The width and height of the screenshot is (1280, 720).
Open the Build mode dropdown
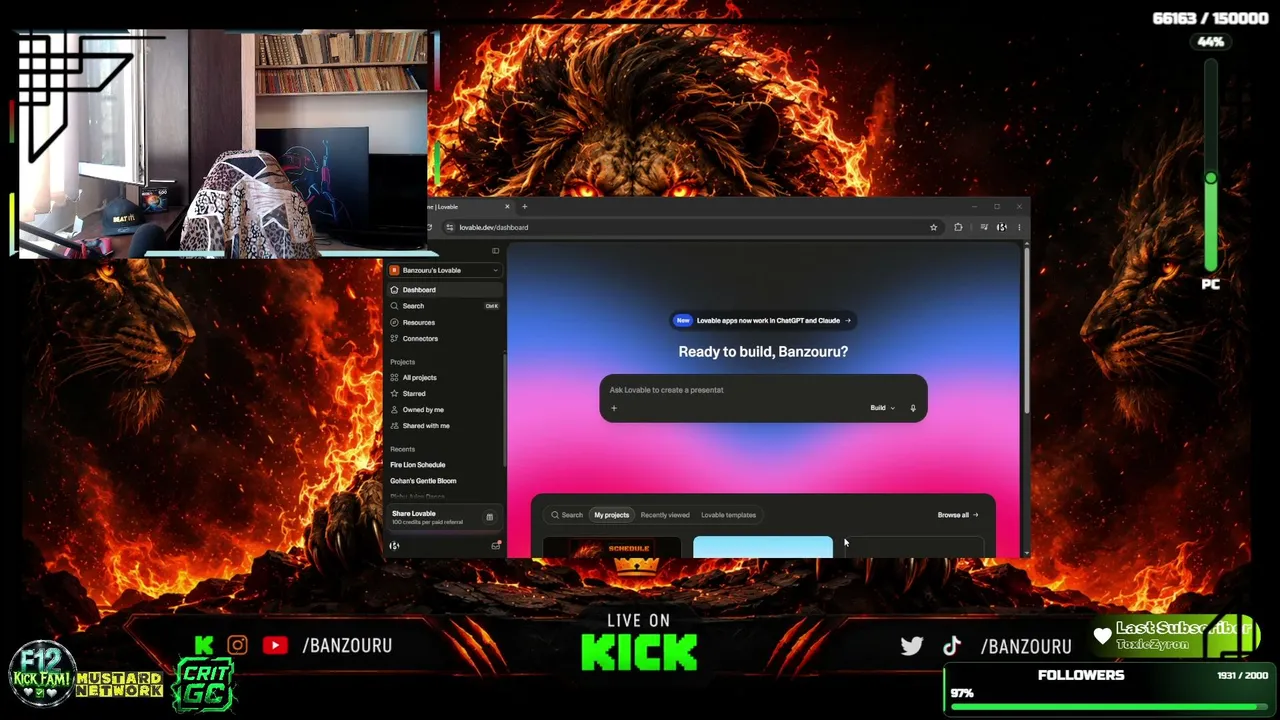tap(882, 408)
